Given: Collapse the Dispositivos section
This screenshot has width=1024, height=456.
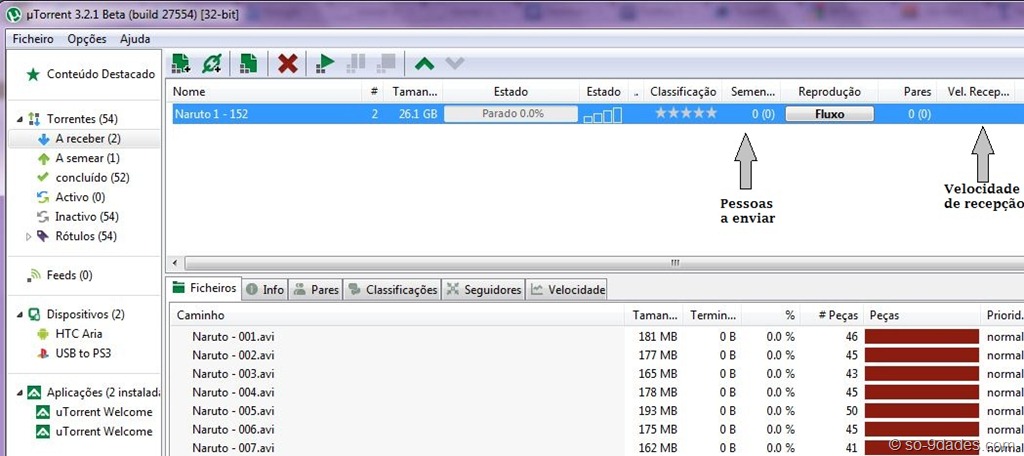Looking at the screenshot, I should (x=19, y=314).
